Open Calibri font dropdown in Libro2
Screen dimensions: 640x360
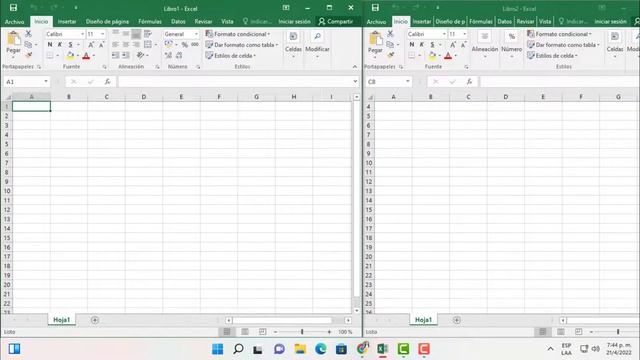click(444, 34)
